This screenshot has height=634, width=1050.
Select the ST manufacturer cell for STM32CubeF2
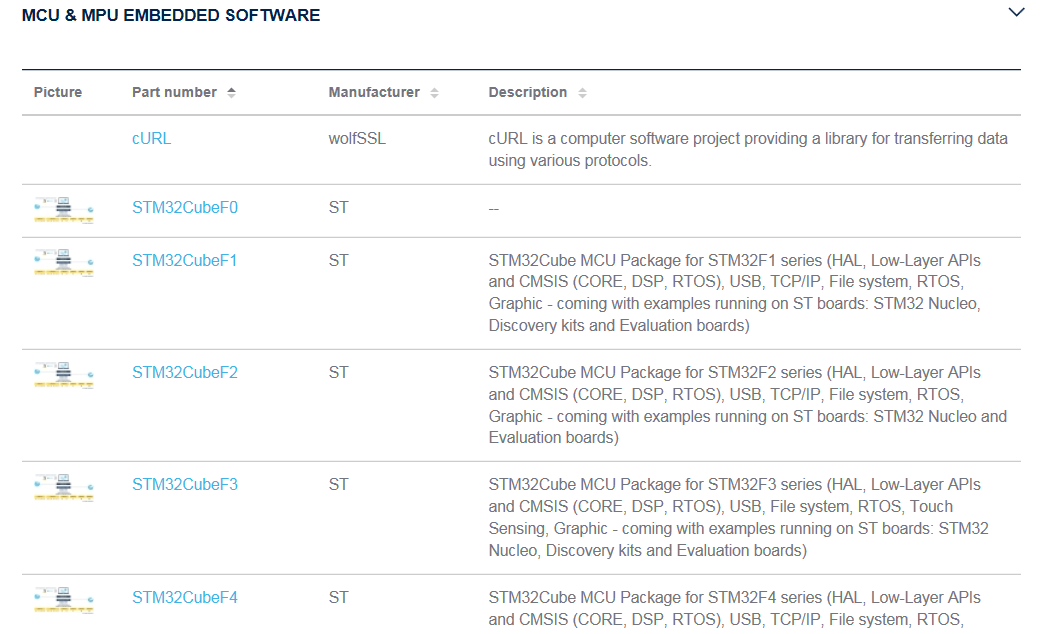click(x=338, y=372)
